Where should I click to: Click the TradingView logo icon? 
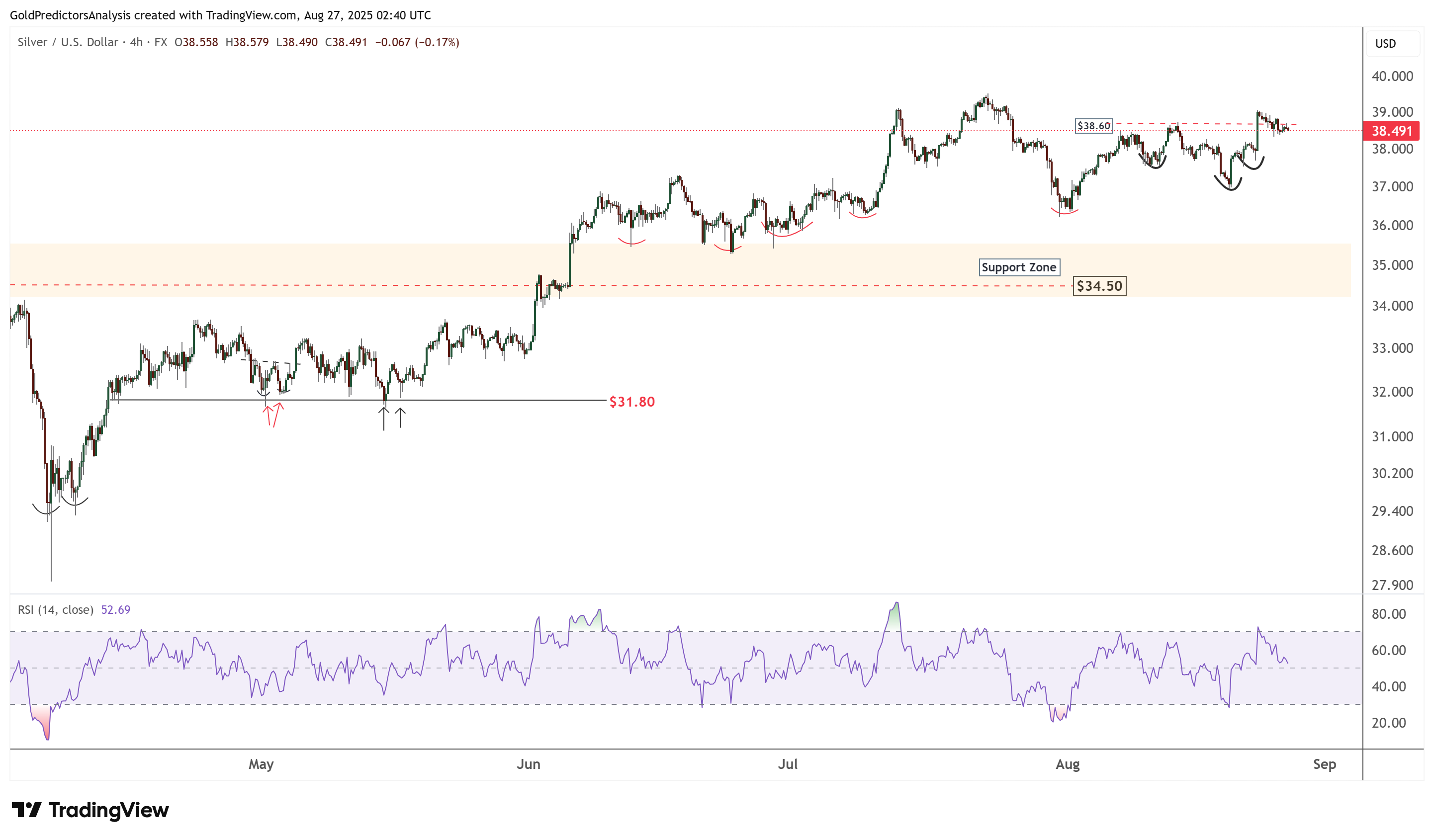[26, 809]
